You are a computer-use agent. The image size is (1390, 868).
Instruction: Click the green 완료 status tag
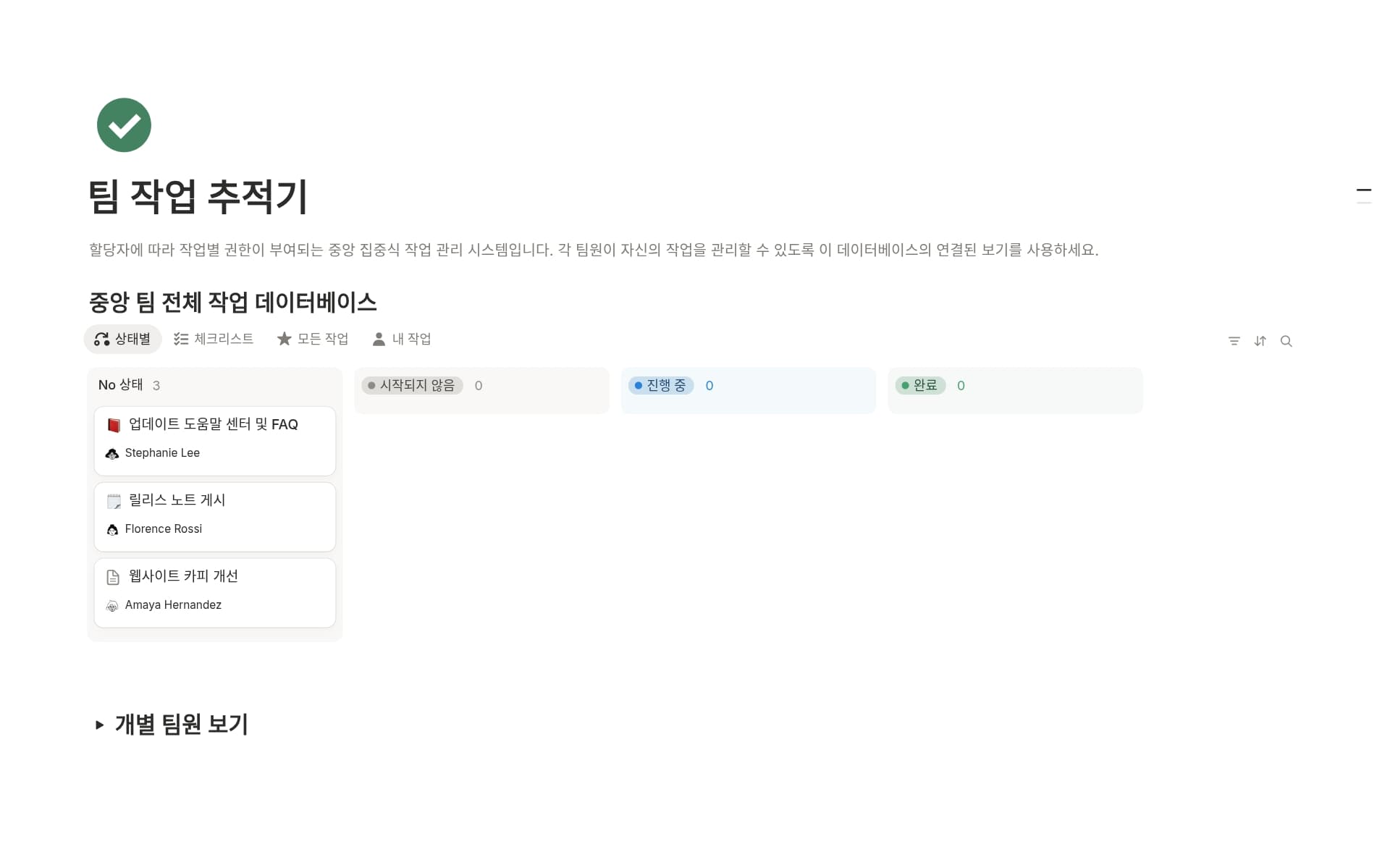pyautogui.click(x=920, y=386)
